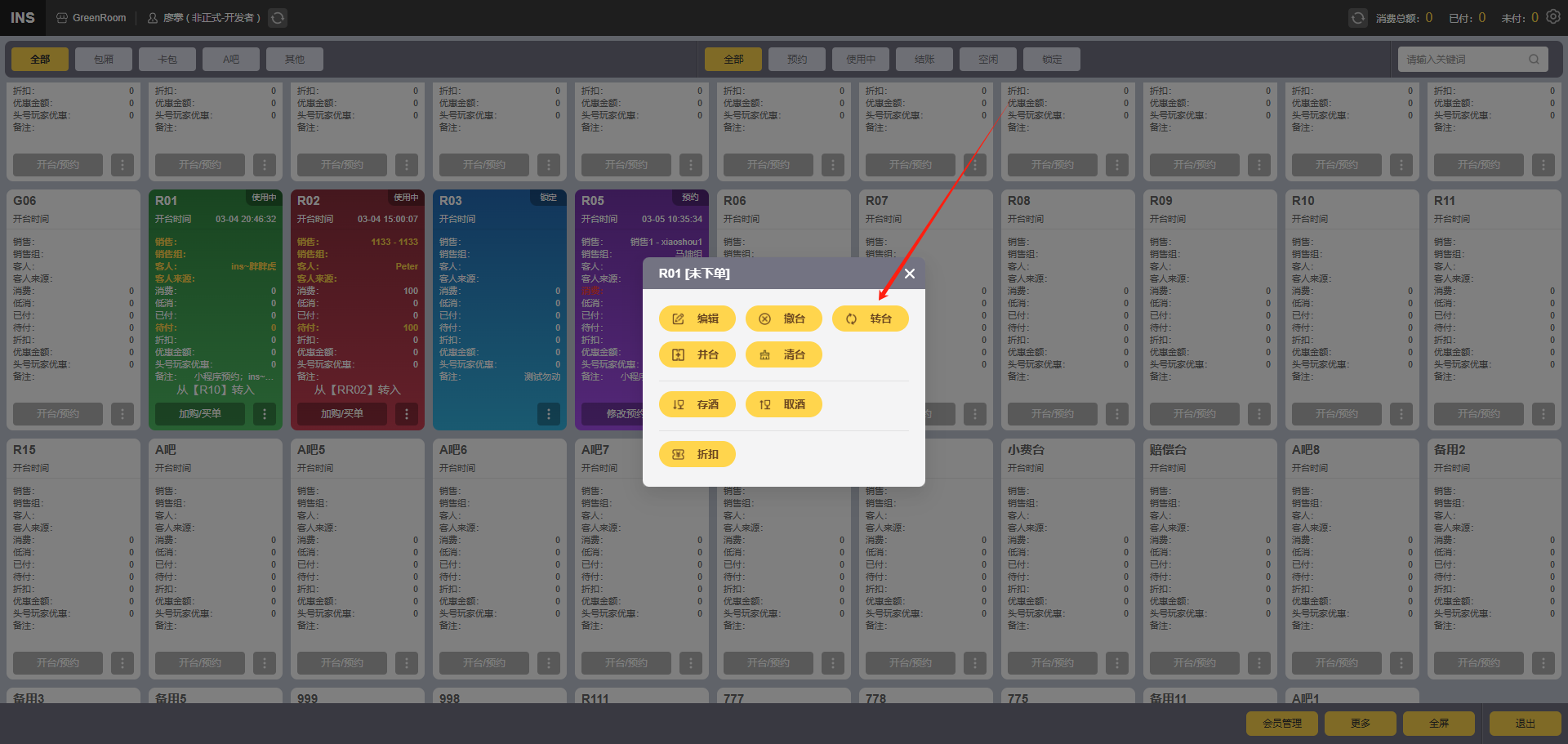Click 开台/预约 on A吧8 card
The image size is (1568, 744).
coord(1337,663)
